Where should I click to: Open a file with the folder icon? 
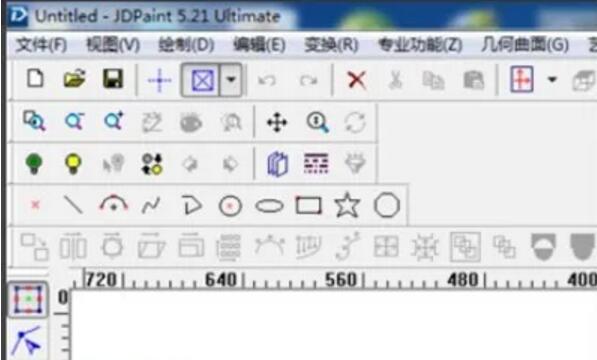coord(74,79)
